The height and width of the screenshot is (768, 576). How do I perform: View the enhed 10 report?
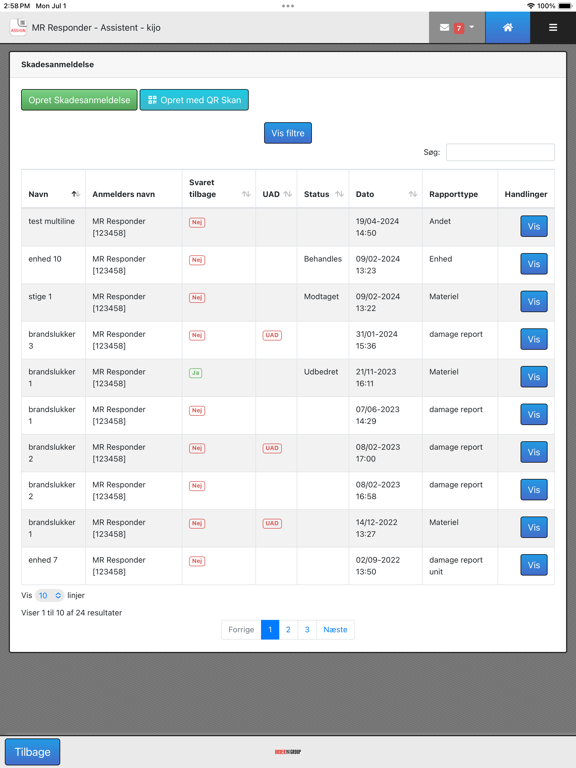[x=533, y=264]
